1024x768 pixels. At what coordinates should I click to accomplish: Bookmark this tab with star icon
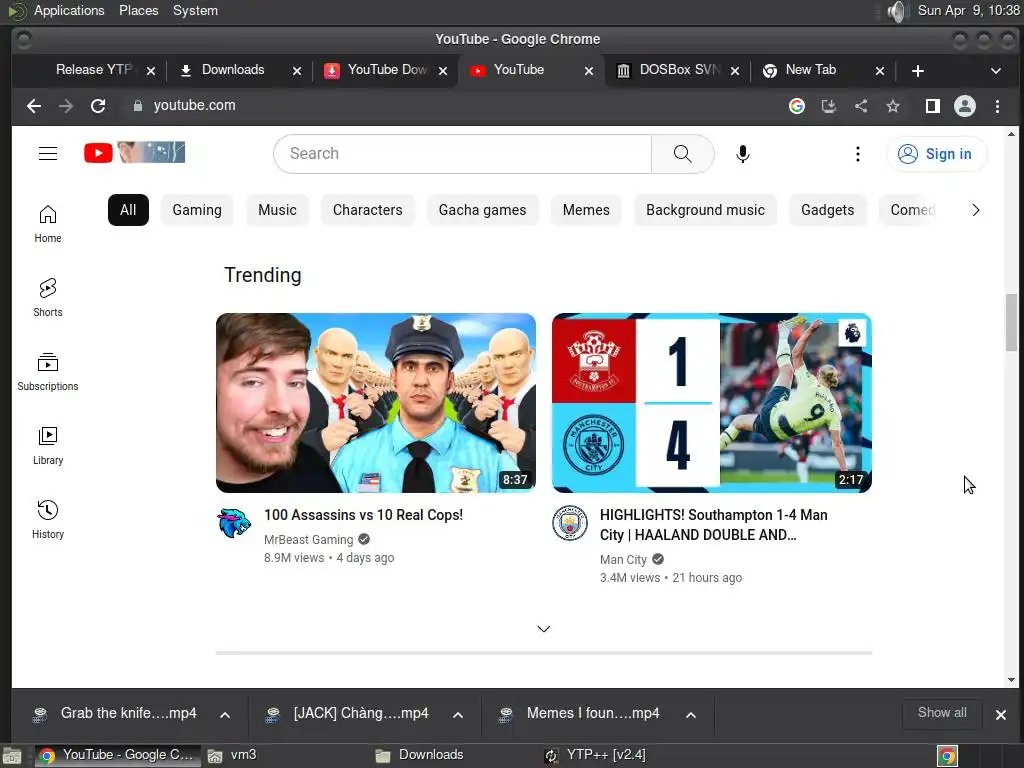(x=893, y=106)
